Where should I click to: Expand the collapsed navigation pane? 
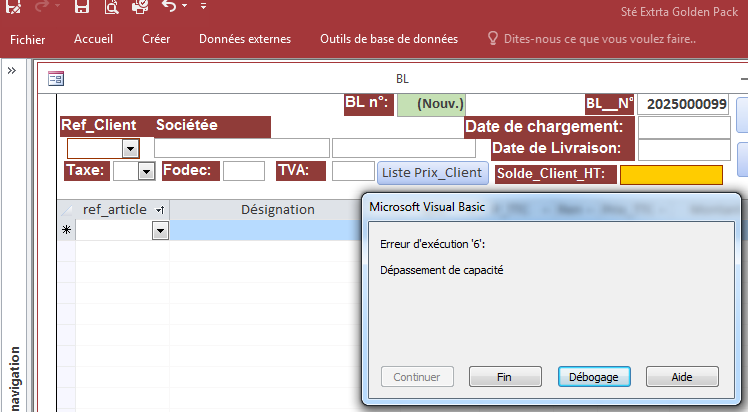pos(11,71)
